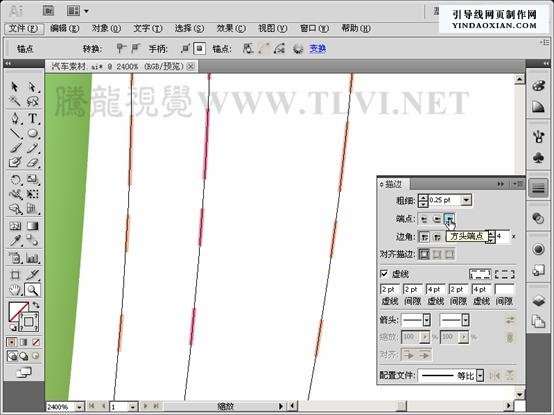This screenshot has height=415, width=554.
Task: Choose preserve exact dash lengths option
Action: [480, 274]
